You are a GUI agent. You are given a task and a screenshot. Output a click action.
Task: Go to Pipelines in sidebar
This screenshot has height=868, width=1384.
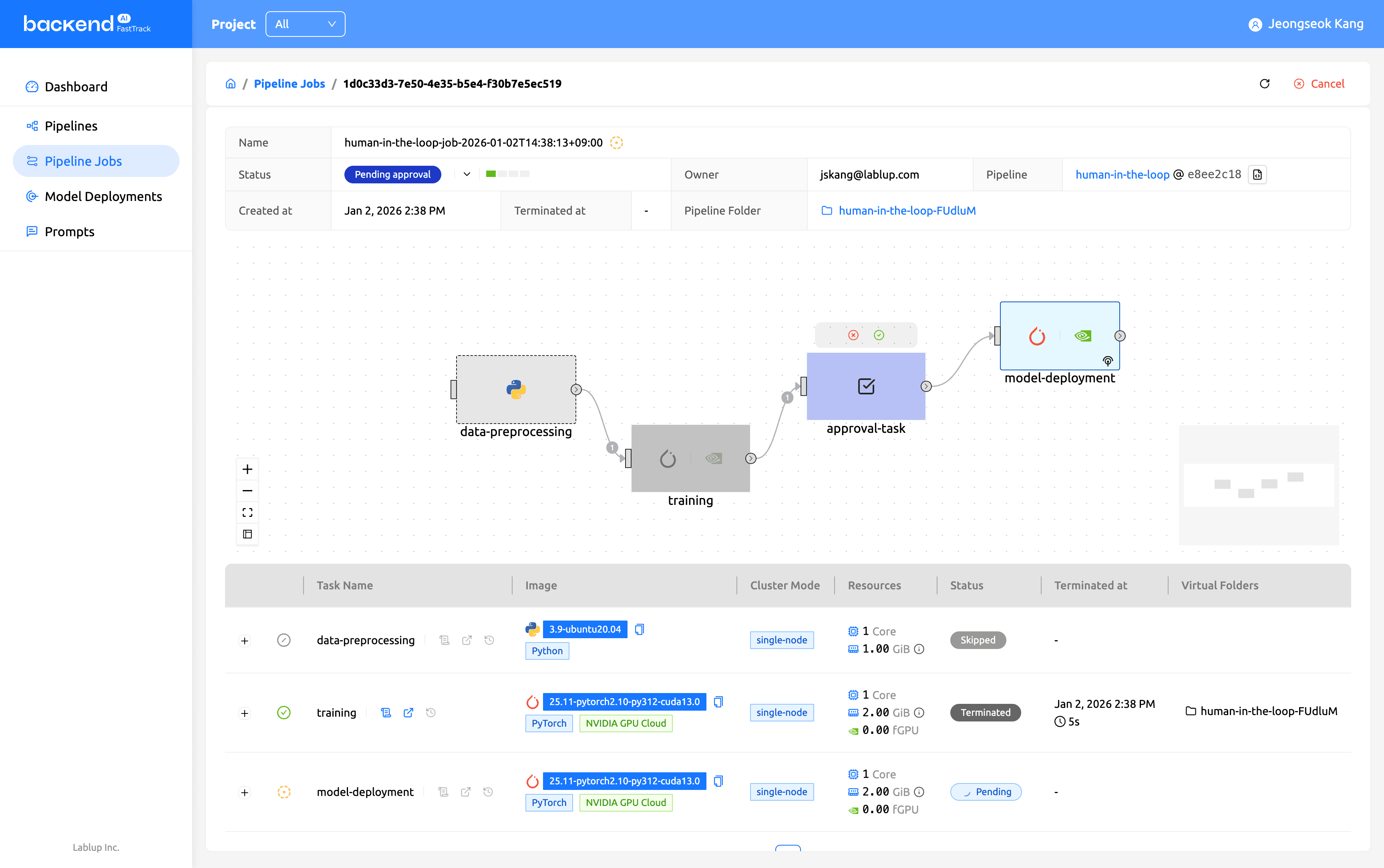(70, 126)
